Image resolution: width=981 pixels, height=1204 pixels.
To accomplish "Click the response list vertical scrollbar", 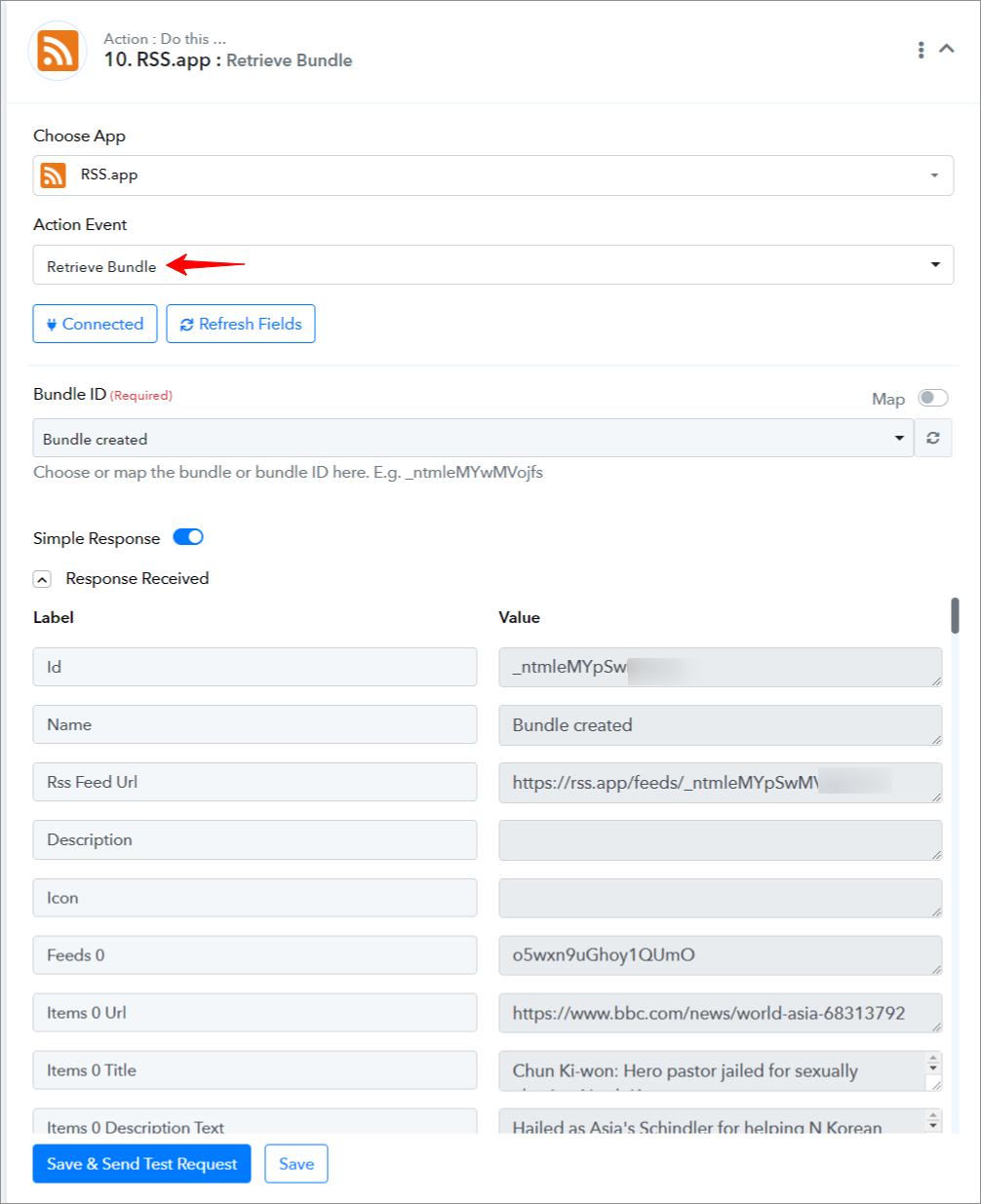I will point(955,616).
